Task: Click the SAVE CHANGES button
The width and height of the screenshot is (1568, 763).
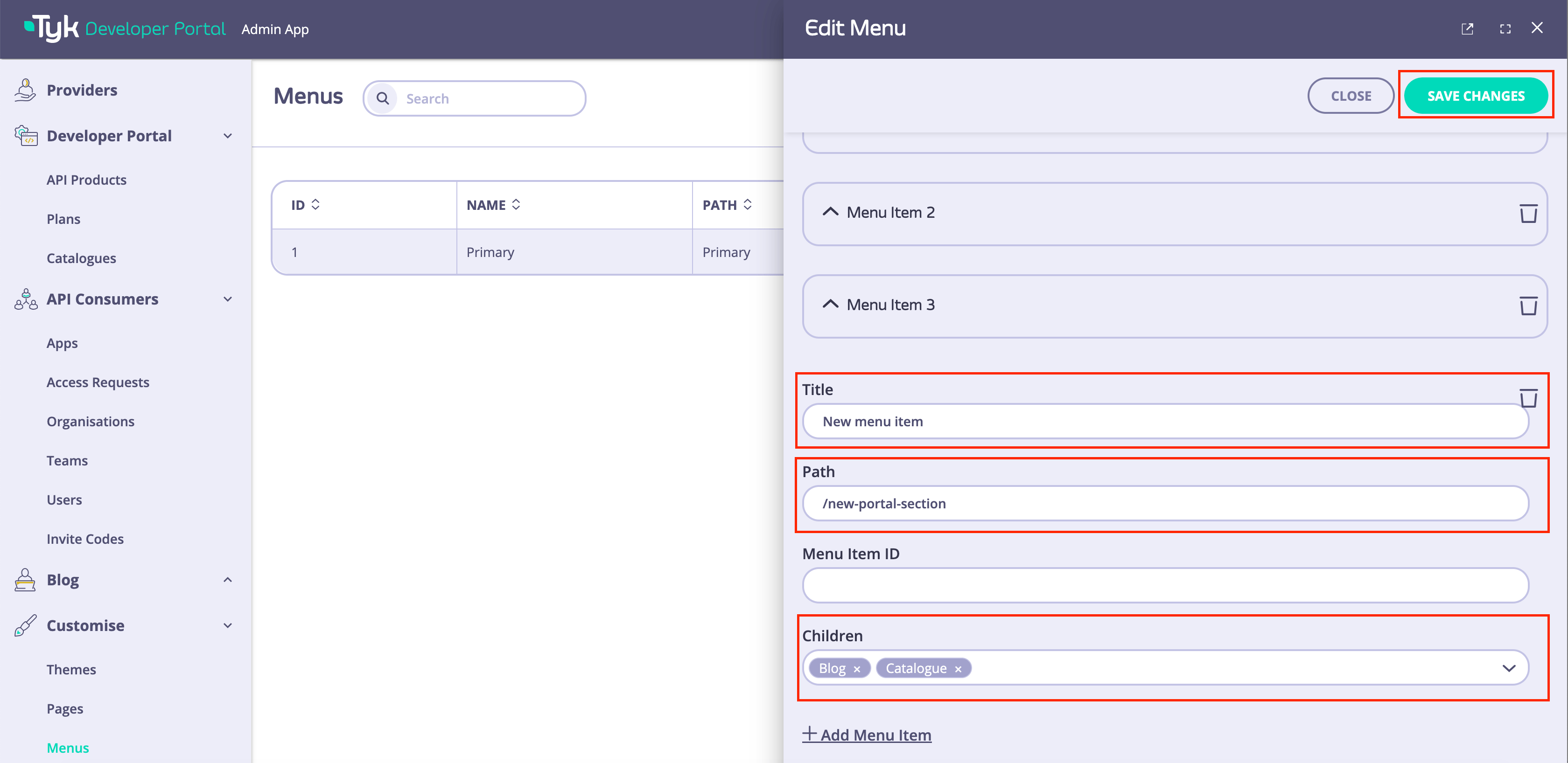Action: click(1476, 96)
